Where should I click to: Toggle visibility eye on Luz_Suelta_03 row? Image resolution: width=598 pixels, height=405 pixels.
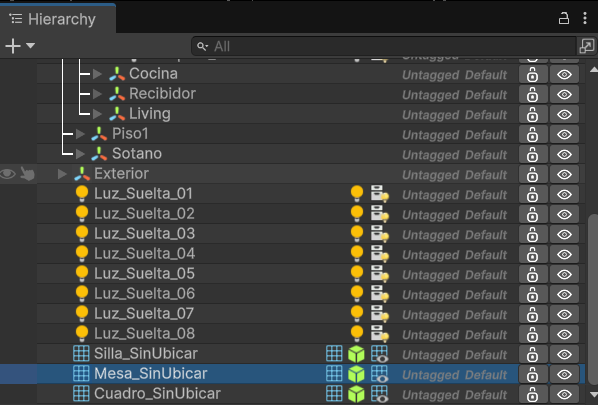pos(564,234)
